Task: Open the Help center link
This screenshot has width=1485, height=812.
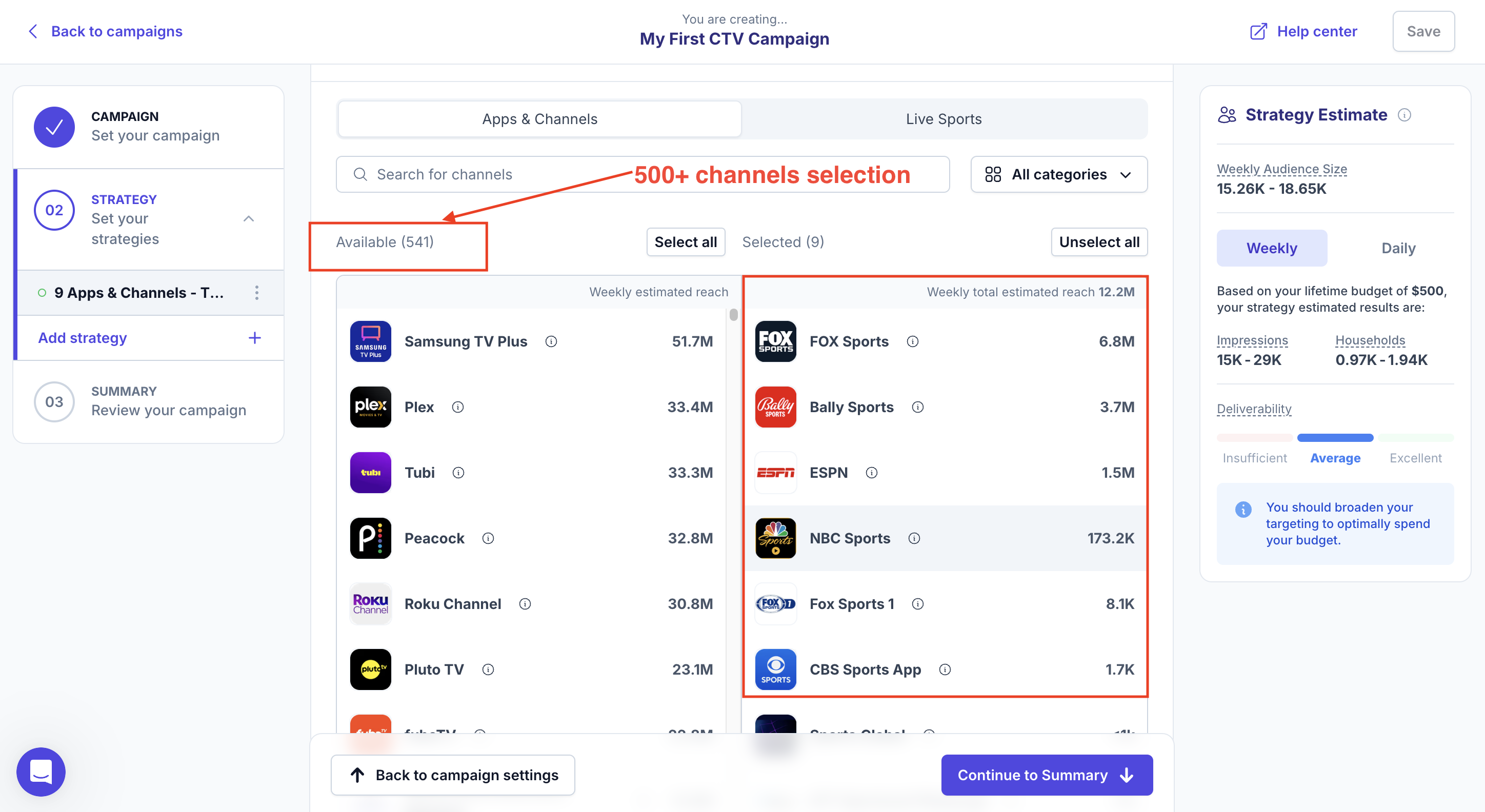Action: click(x=1304, y=31)
